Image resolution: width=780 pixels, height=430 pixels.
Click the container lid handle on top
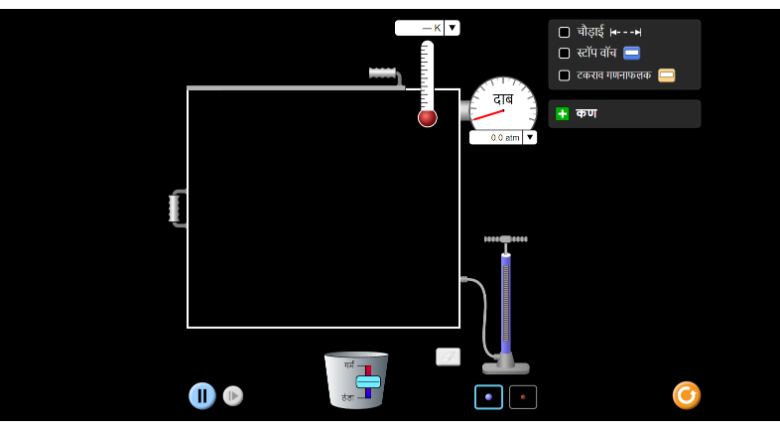383,73
